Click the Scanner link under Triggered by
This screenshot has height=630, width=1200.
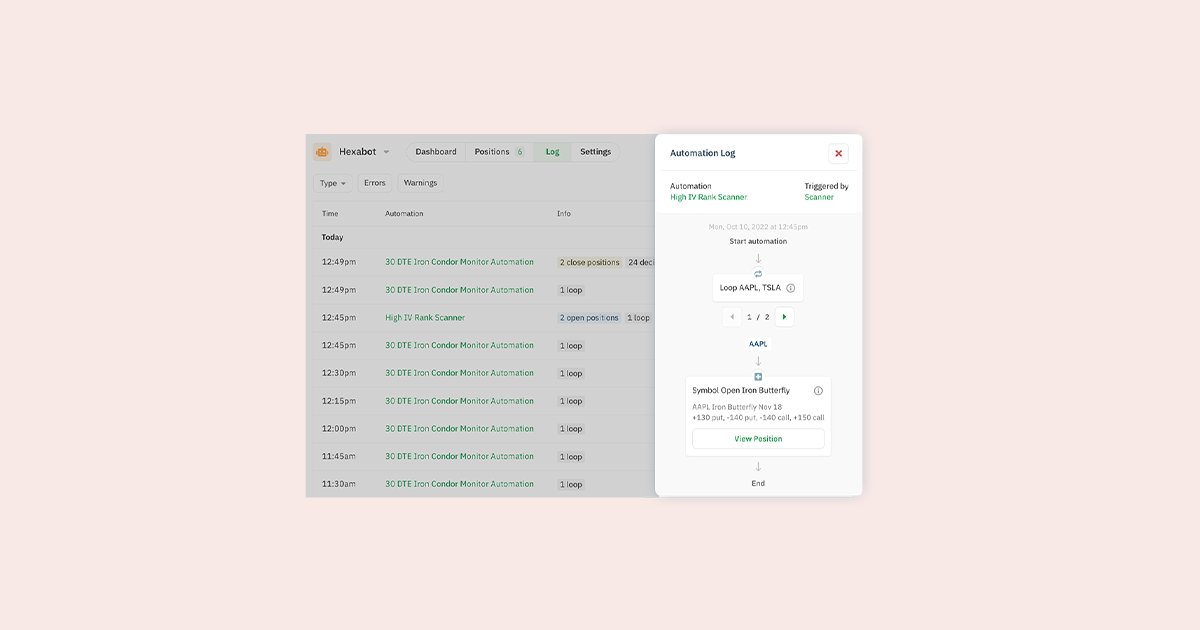[x=818, y=197]
